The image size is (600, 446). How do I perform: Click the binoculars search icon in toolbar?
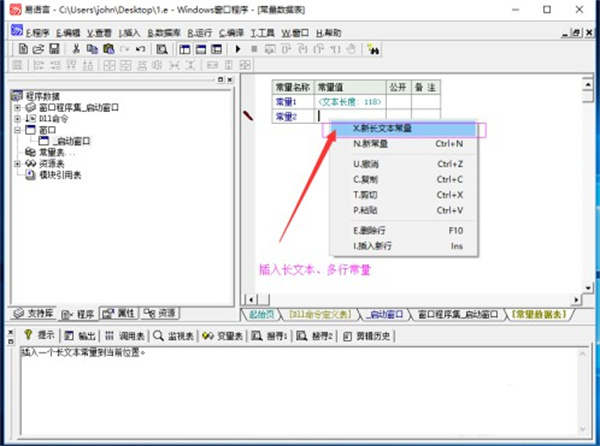[x=373, y=49]
